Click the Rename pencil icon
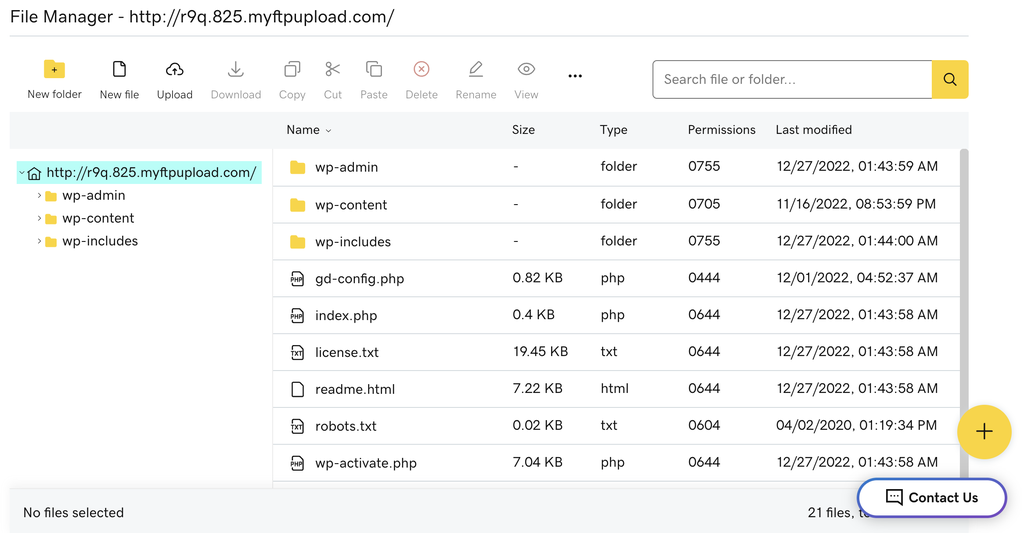Screen dimensions: 1024x533 (475, 69)
